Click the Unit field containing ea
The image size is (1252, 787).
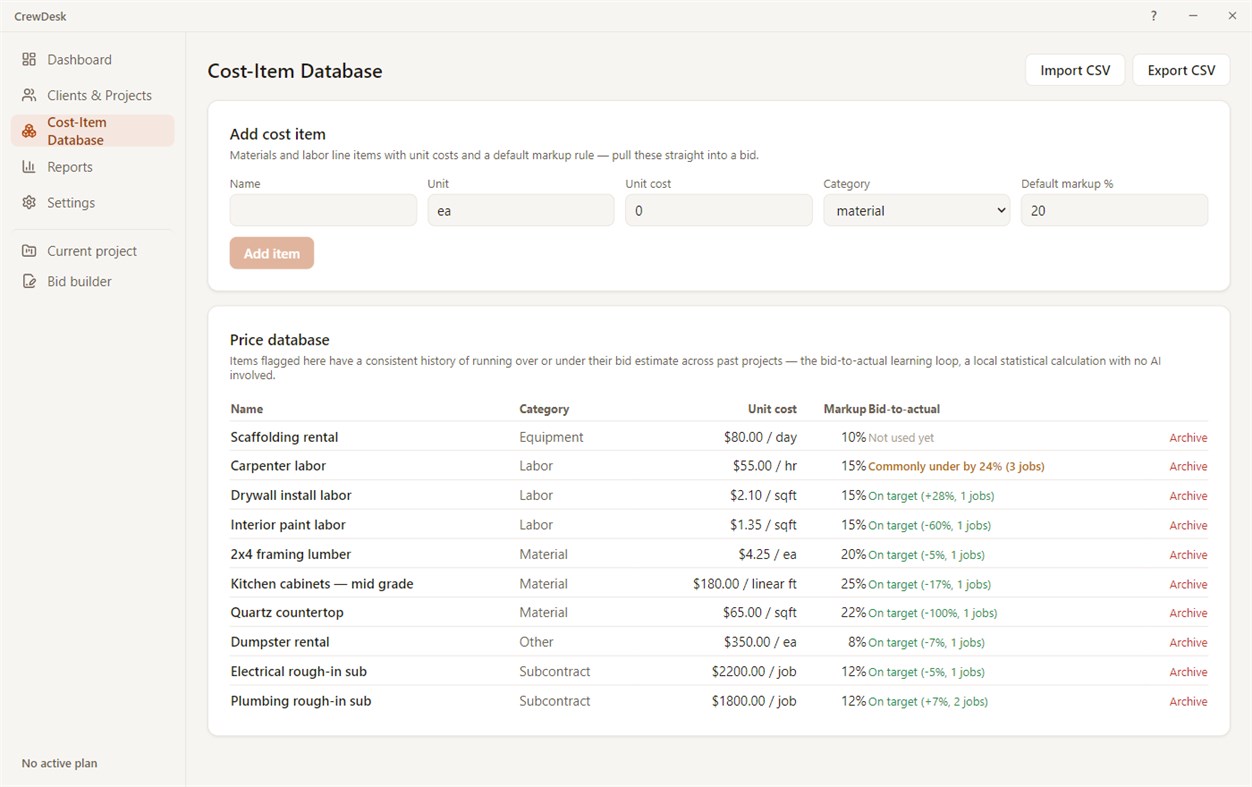click(x=521, y=211)
